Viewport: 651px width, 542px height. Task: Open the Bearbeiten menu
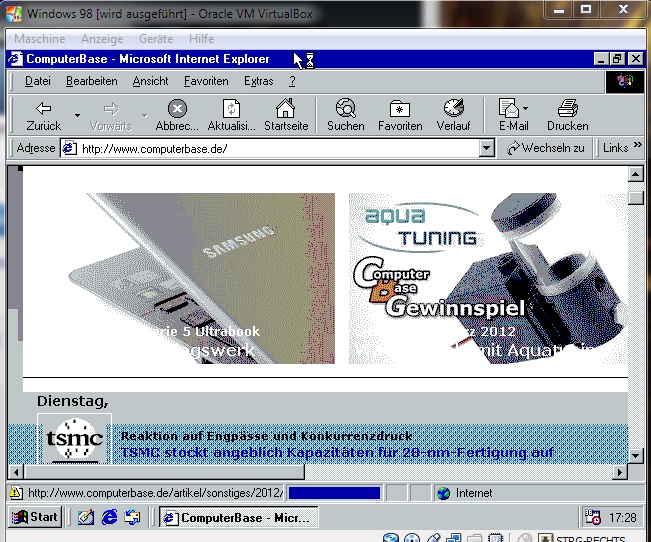click(x=92, y=81)
